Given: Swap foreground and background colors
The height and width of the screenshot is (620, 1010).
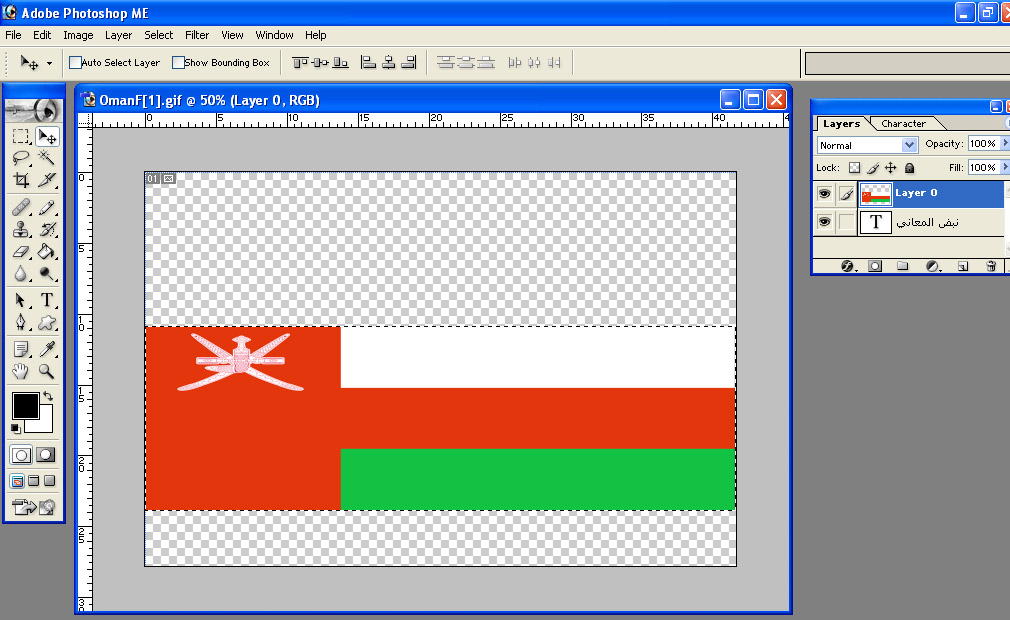Looking at the screenshot, I should (48, 396).
